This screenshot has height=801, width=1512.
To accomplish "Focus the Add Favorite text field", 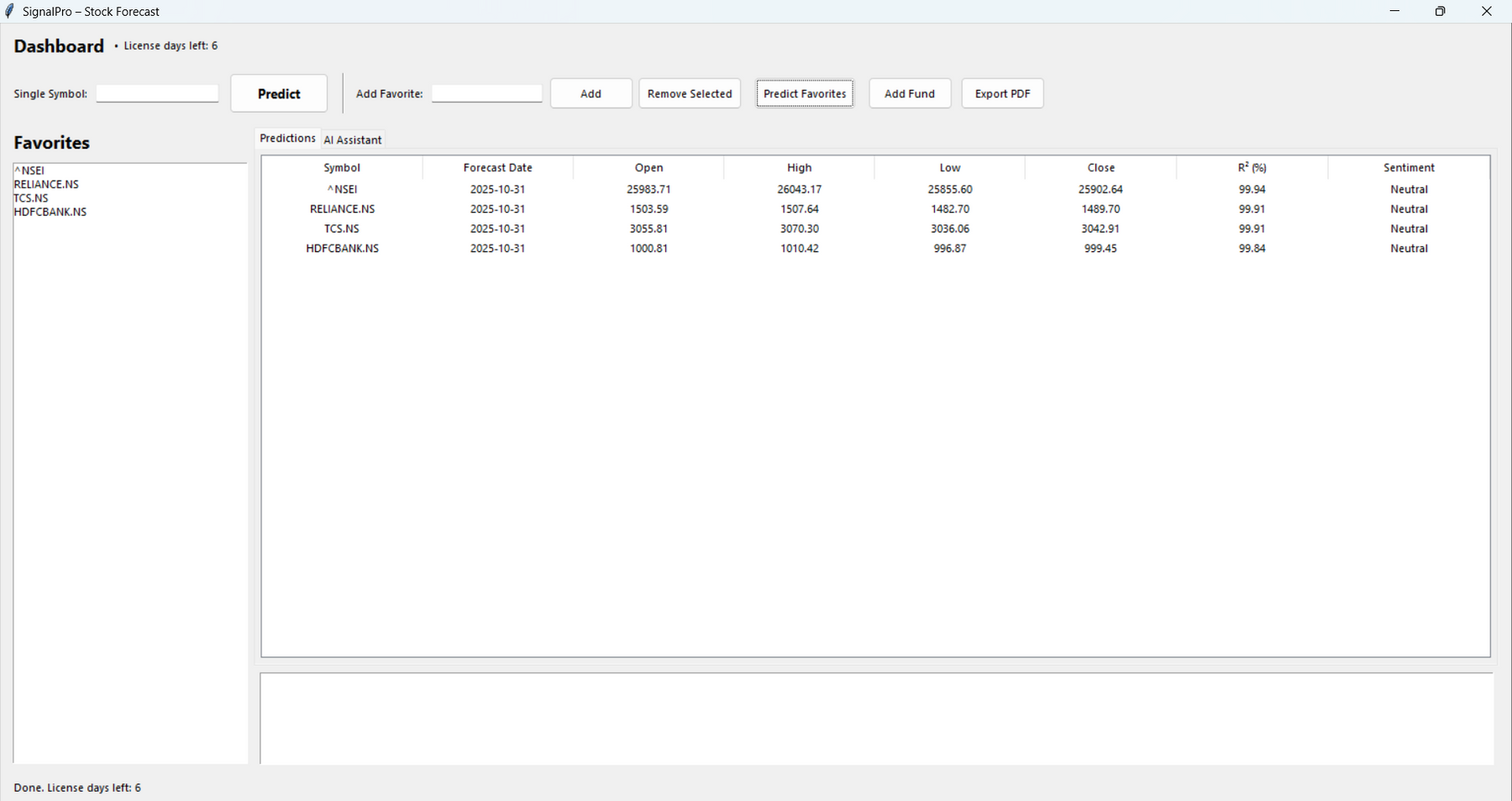I will 486,93.
